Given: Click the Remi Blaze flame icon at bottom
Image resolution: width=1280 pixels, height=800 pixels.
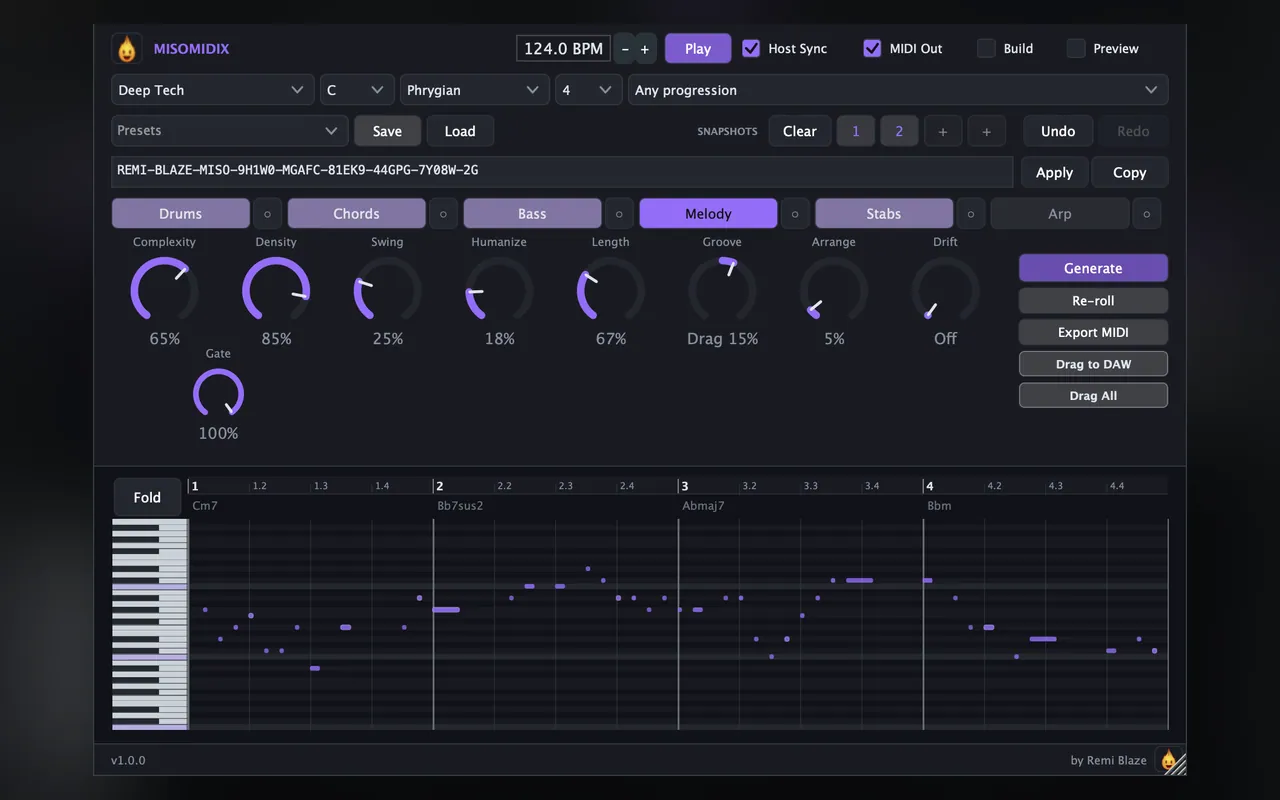Looking at the screenshot, I should click(x=1167, y=760).
